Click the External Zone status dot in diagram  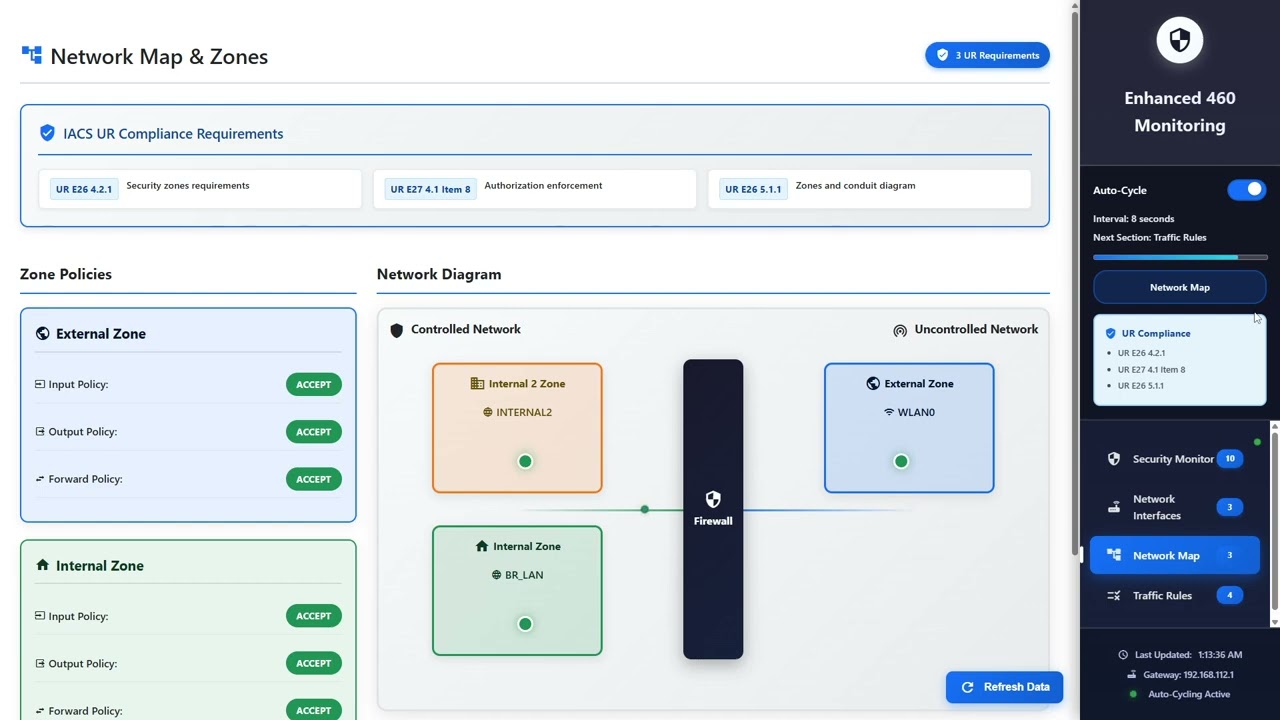pos(901,461)
